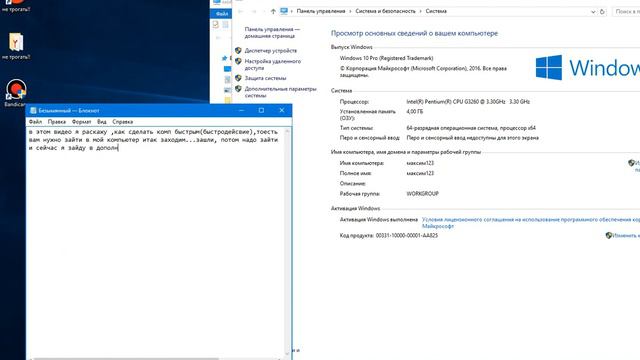Click shield icon beside Настройка удаленного доступа
The image size is (640, 360).
pos(238,61)
